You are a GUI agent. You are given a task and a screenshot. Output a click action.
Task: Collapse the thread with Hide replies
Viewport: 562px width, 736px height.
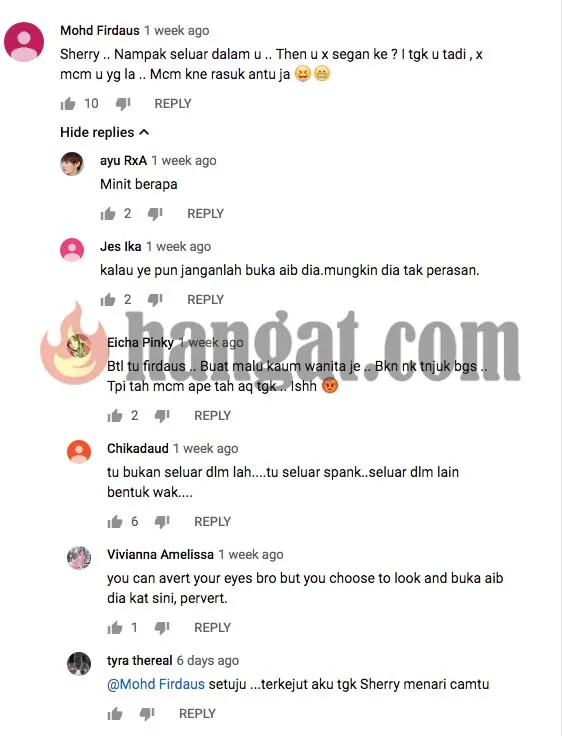pyautogui.click(x=105, y=132)
